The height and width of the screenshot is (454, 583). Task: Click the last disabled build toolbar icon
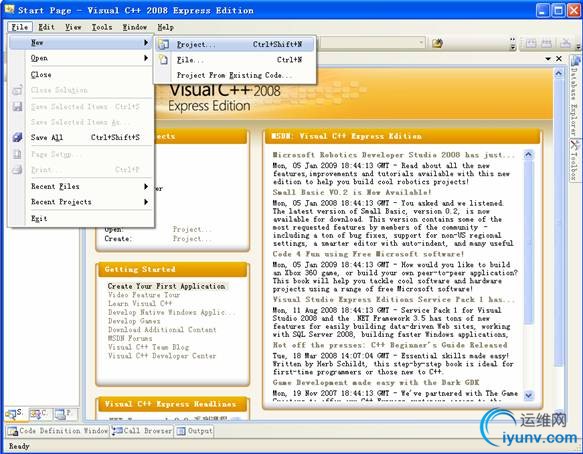pyautogui.click(x=565, y=44)
